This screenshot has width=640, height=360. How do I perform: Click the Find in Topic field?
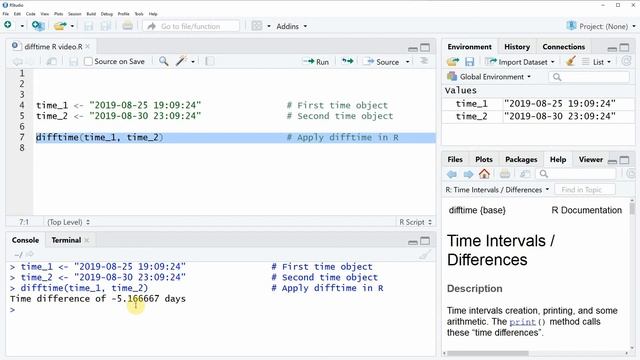tap(584, 190)
